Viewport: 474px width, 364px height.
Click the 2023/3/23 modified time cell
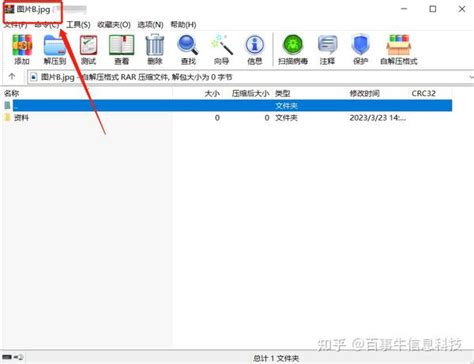tap(378, 118)
